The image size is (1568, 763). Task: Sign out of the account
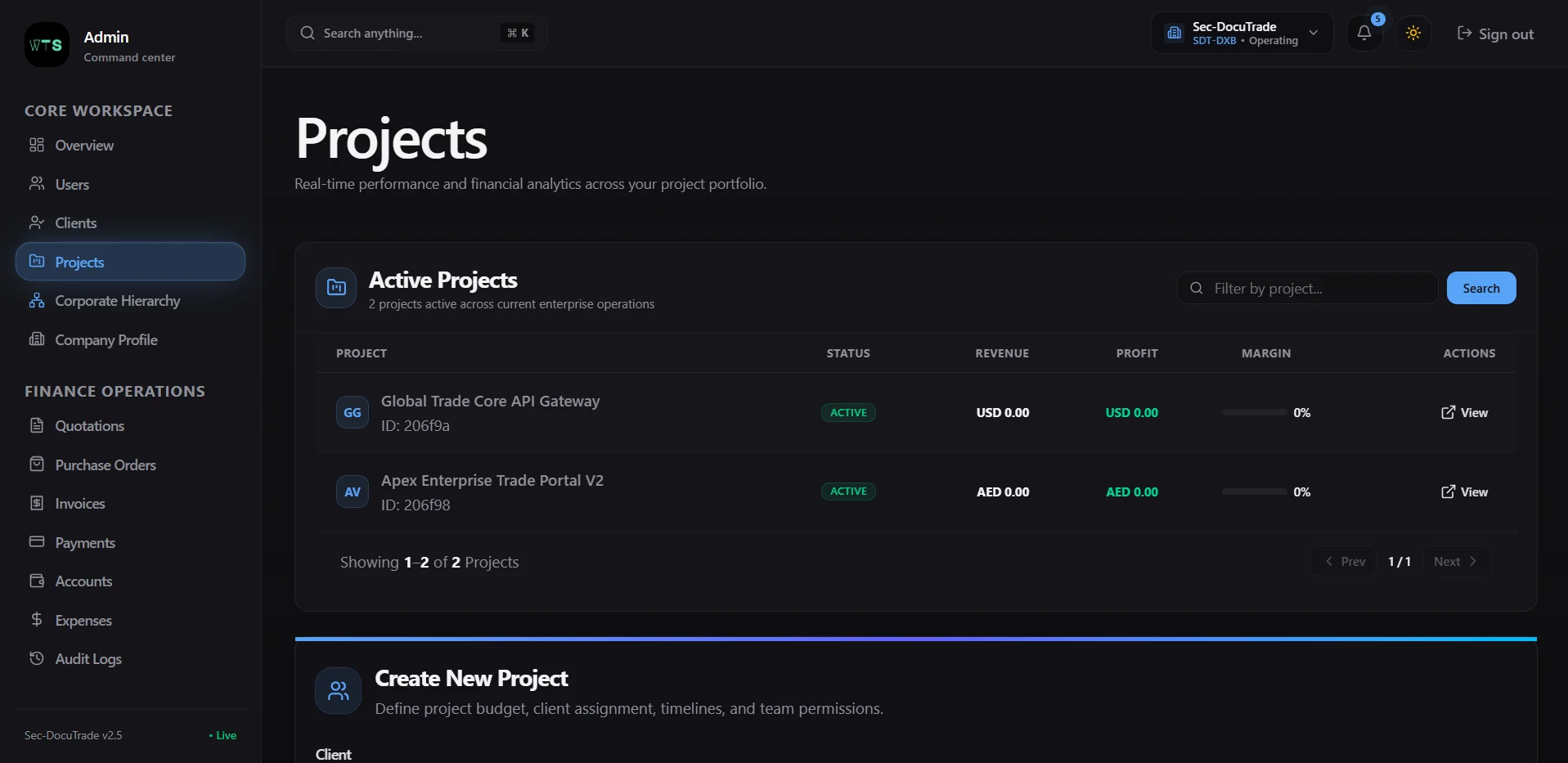coord(1495,34)
